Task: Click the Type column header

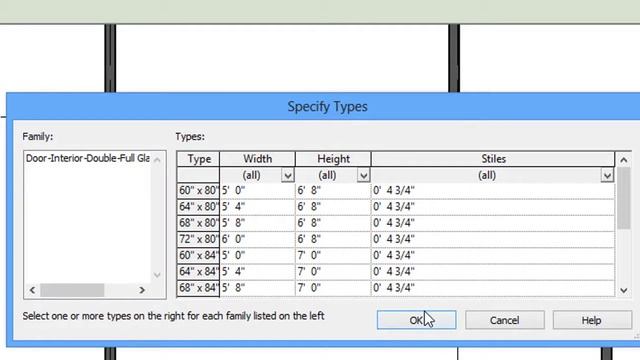Action: click(x=198, y=159)
